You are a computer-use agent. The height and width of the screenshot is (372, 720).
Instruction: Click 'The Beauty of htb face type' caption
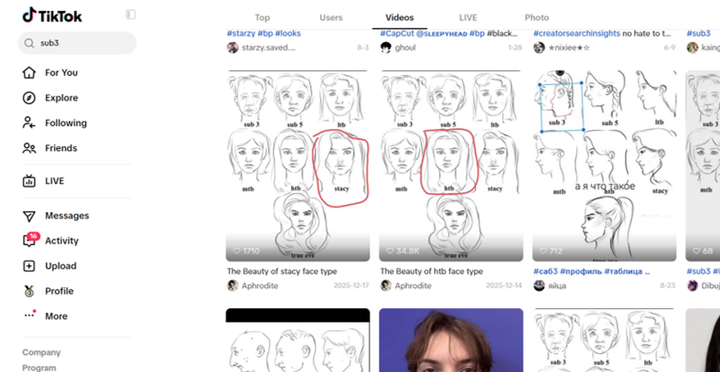pos(432,271)
